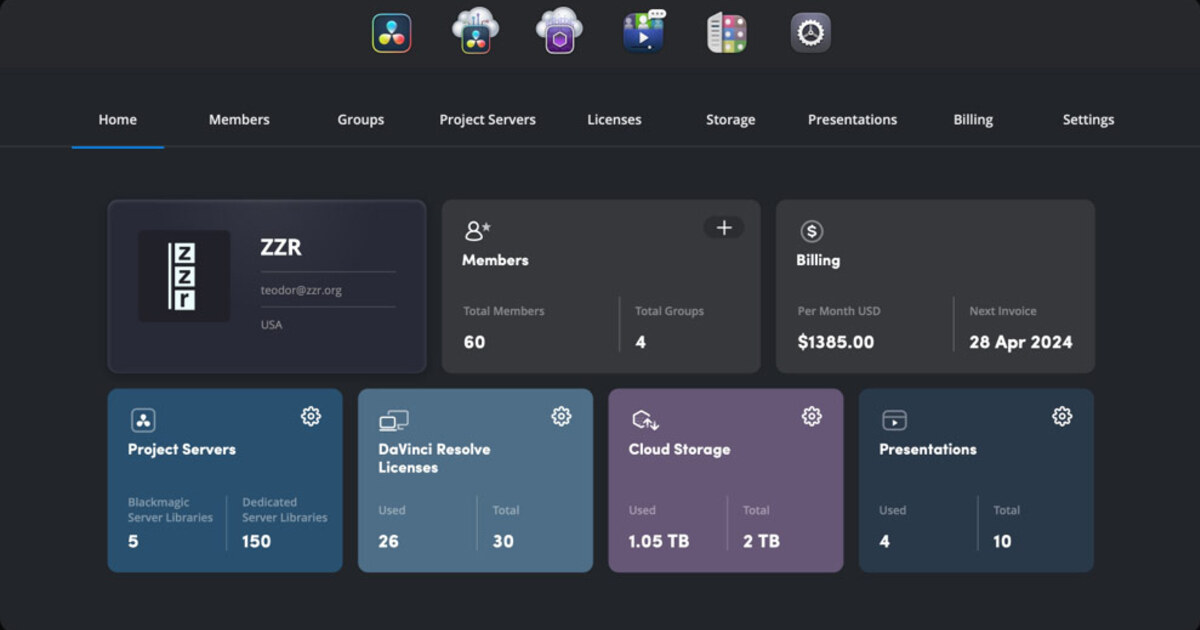The width and height of the screenshot is (1200, 630).
Task: Switch to the Storage tab
Action: [730, 119]
